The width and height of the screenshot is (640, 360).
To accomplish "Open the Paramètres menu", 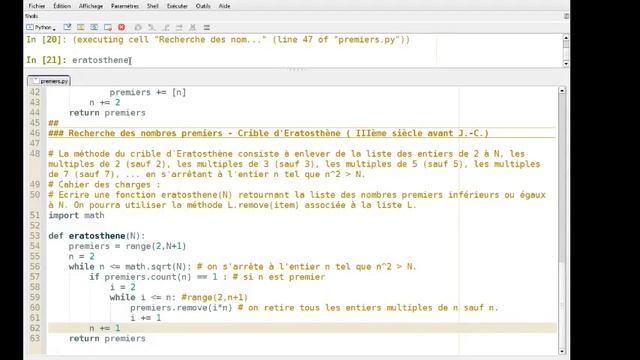I will point(124,6).
